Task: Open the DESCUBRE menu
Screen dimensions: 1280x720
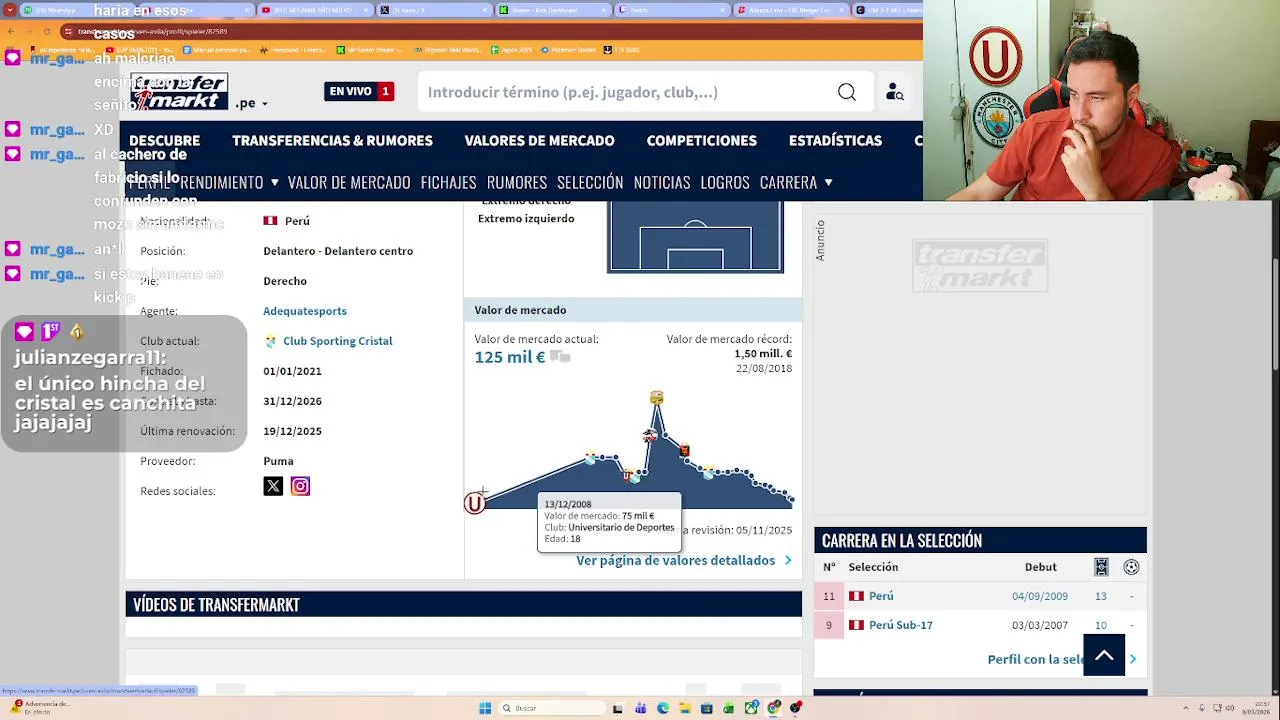Action: click(x=164, y=141)
